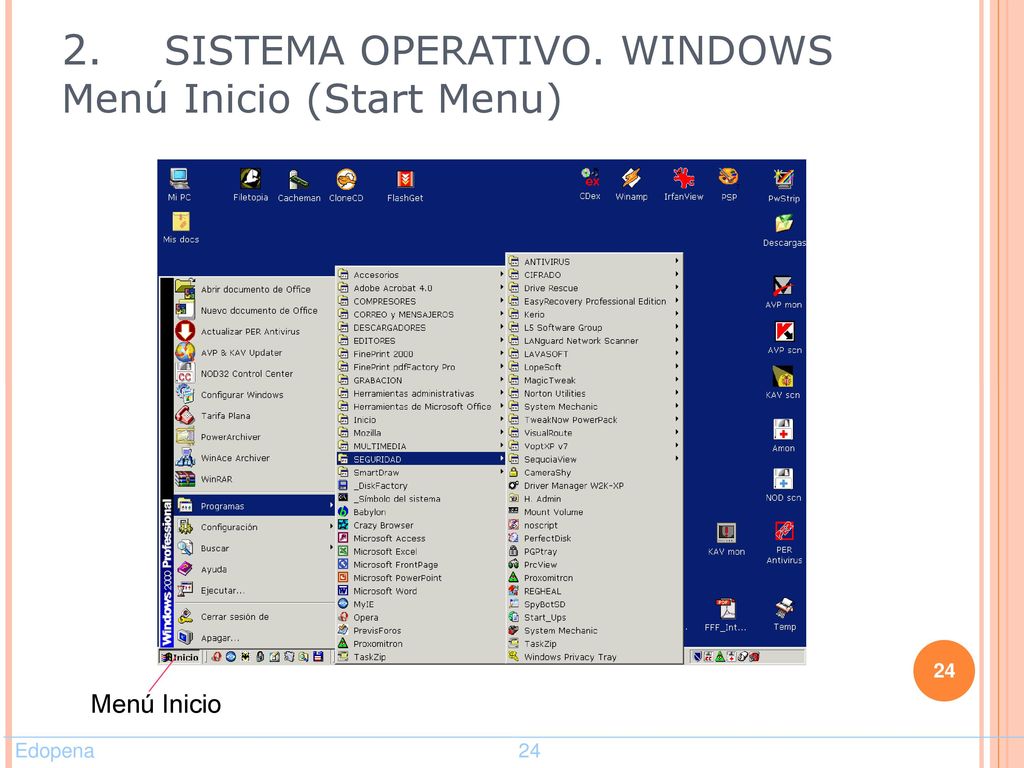Open PerfectDisk entry
1024x768 pixels.
[x=594, y=538]
